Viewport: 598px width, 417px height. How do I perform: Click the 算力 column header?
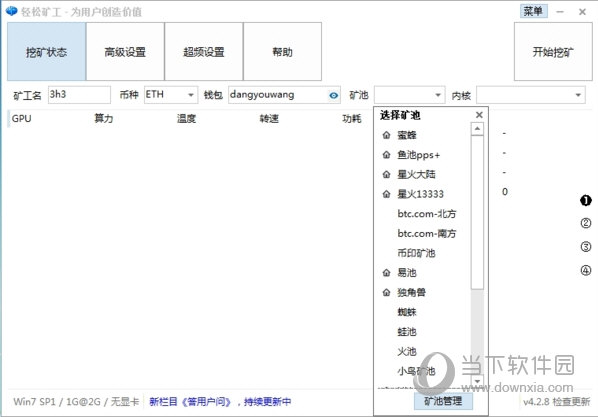point(104,119)
